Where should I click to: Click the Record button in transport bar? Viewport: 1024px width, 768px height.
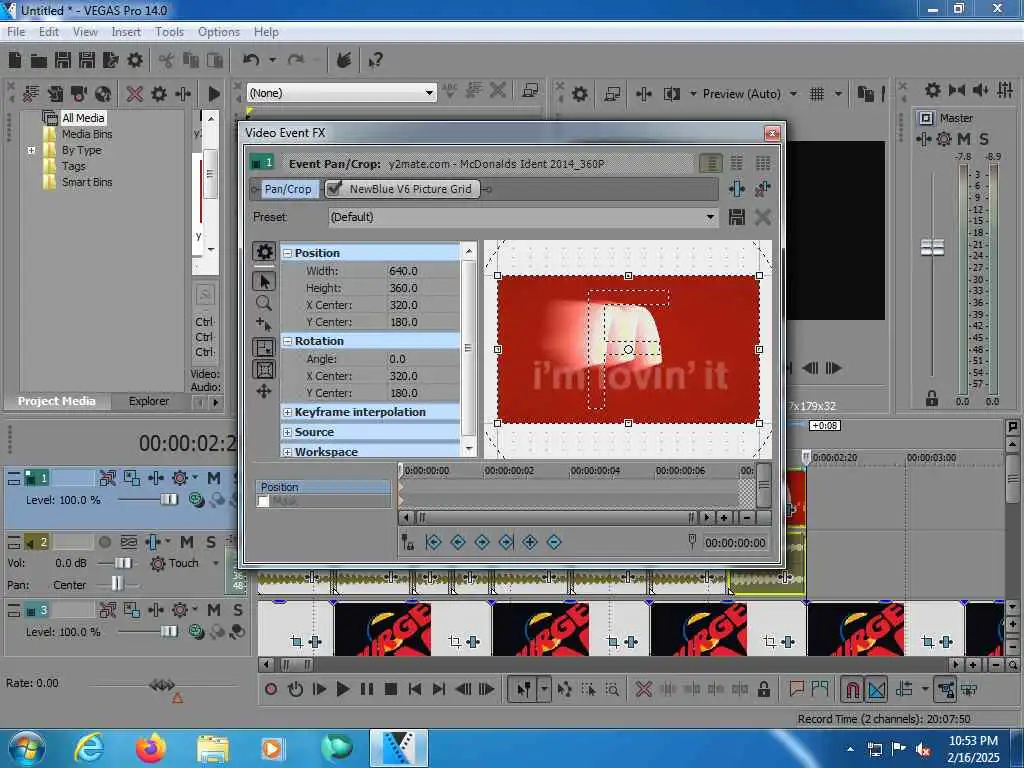point(271,689)
